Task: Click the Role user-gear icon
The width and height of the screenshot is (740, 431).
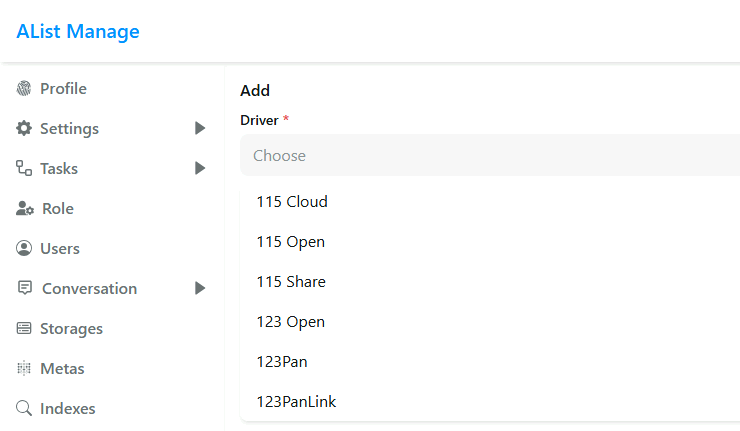Action: [x=25, y=209]
